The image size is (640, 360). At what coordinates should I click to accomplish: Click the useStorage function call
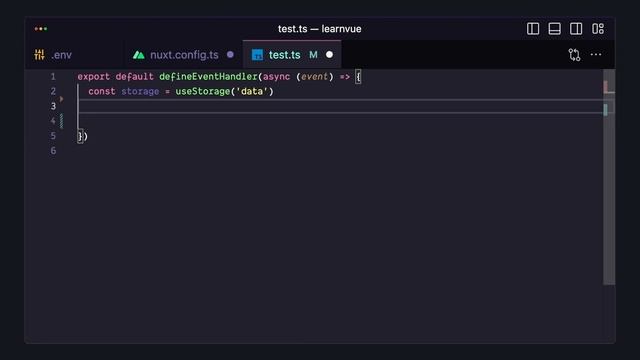click(x=203, y=91)
